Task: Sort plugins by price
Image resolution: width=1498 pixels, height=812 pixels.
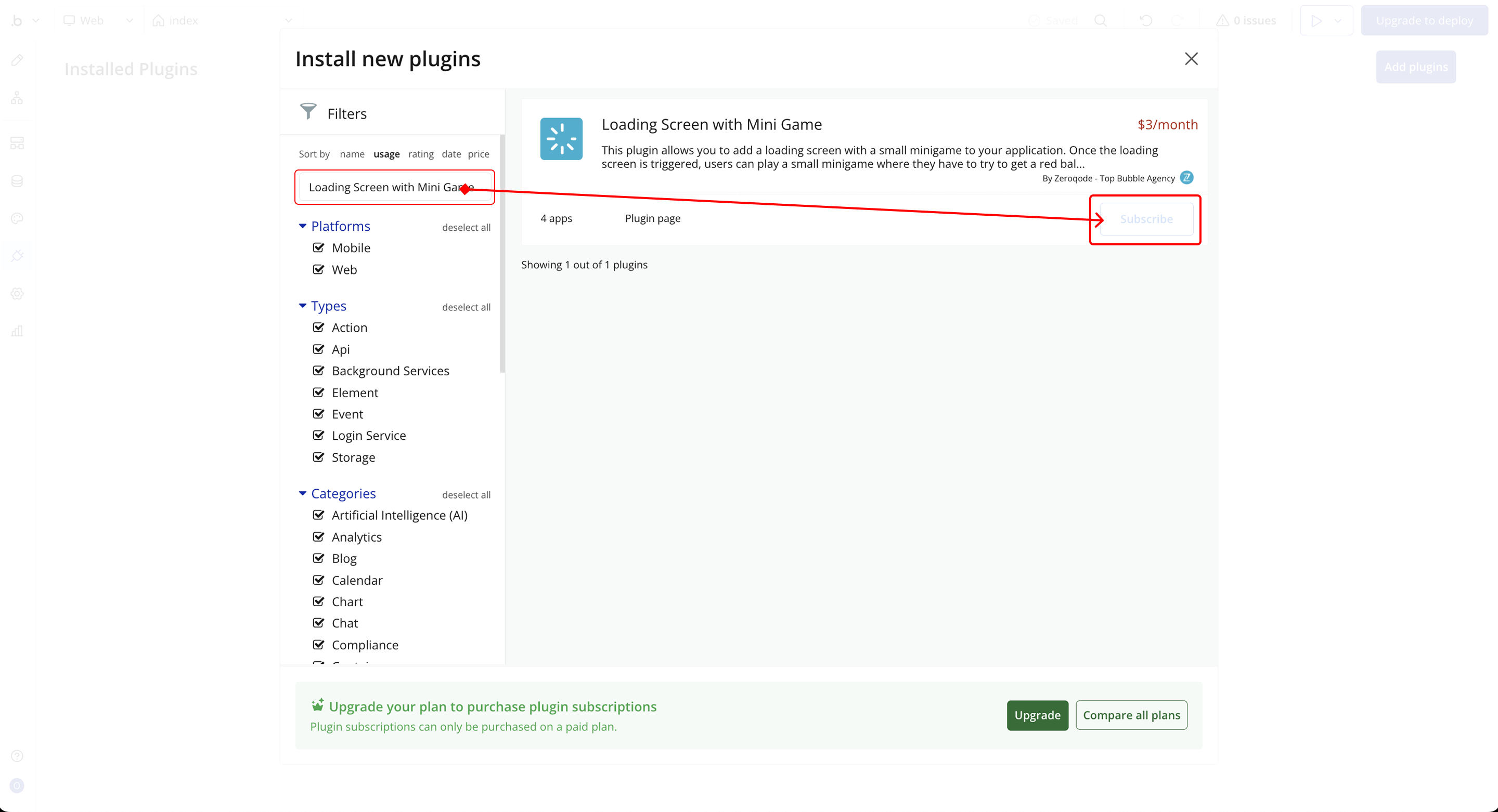Action: [478, 154]
